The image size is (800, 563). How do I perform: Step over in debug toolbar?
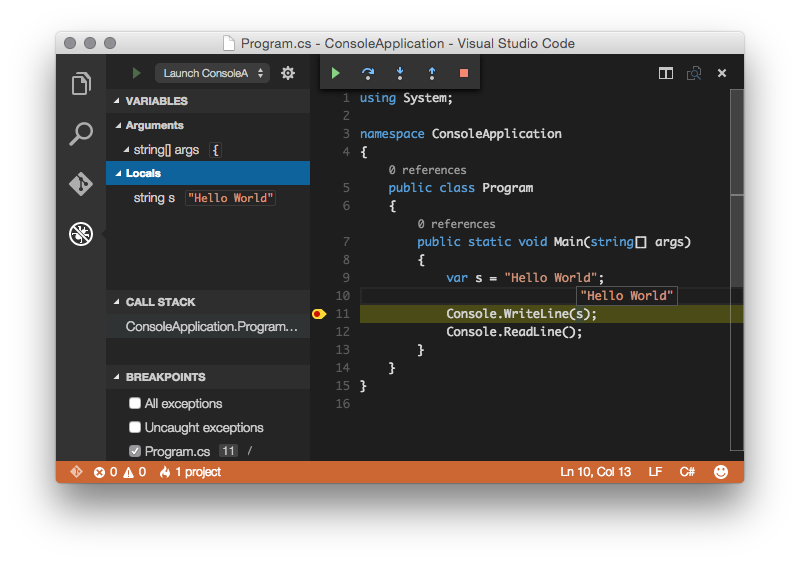coord(367,73)
